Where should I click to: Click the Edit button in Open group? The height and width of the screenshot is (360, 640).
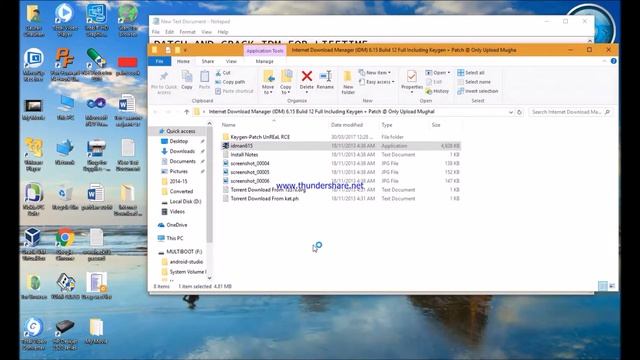pos(434,82)
